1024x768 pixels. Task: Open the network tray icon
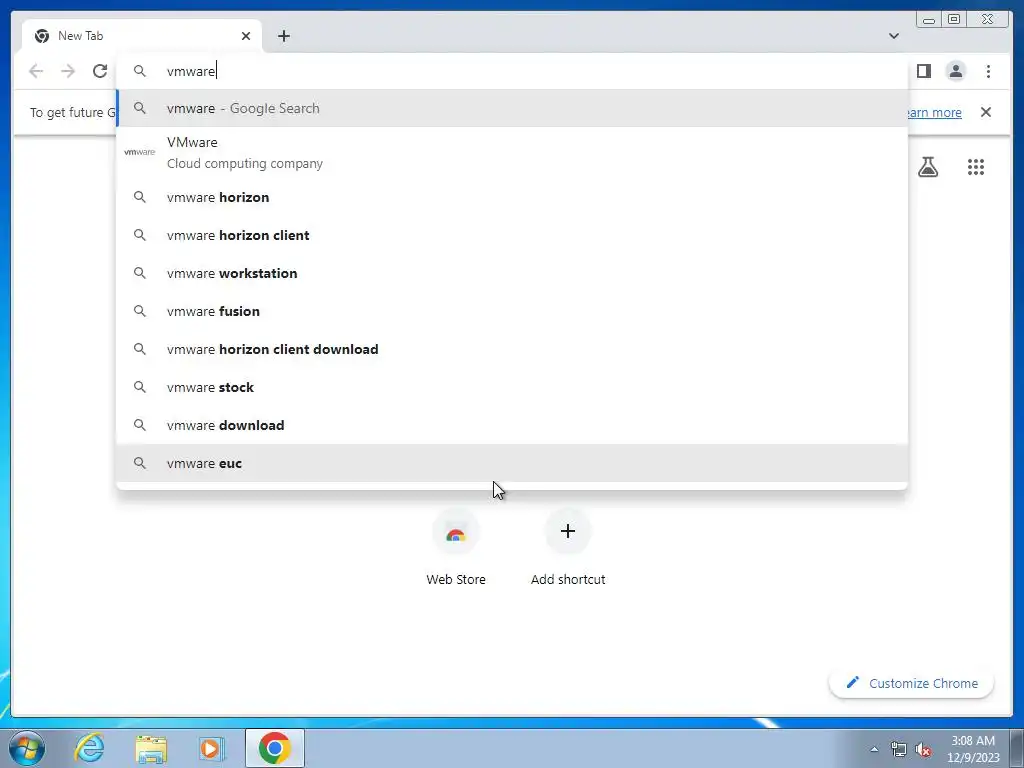tap(899, 750)
